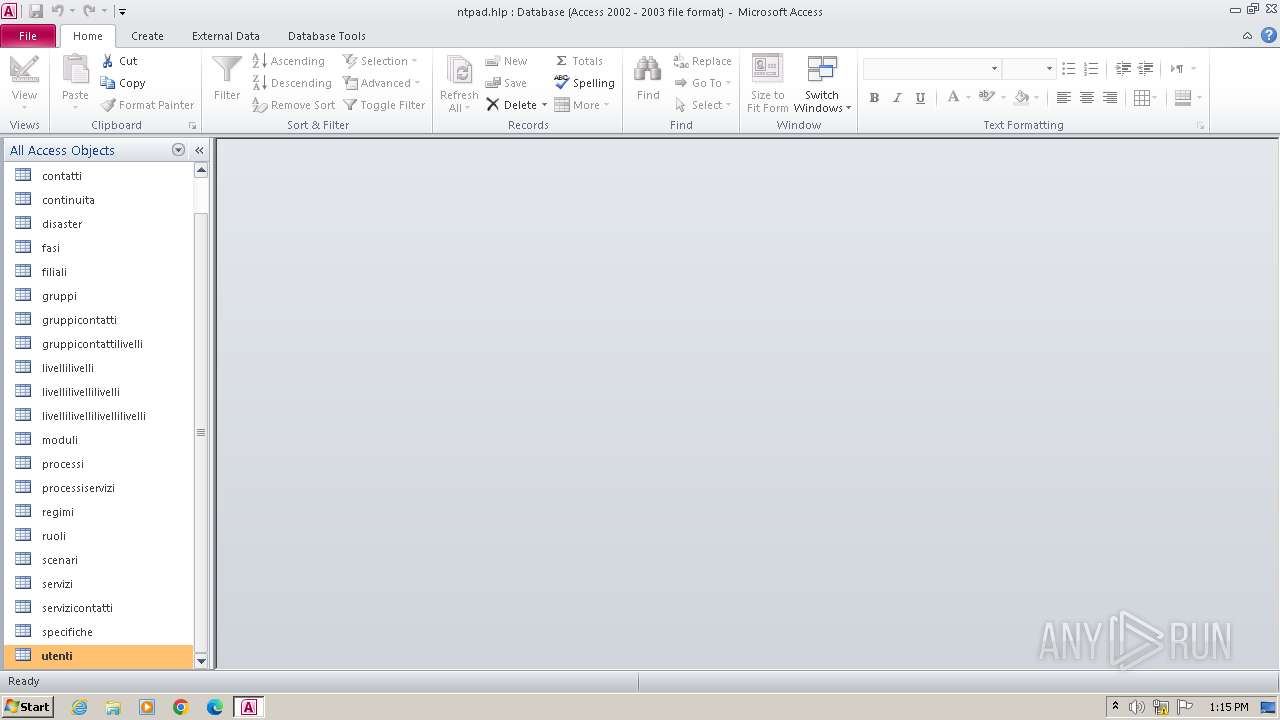Viewport: 1280px width, 720px height.
Task: Collapse the navigation pane with shutter button
Action: [x=199, y=150]
